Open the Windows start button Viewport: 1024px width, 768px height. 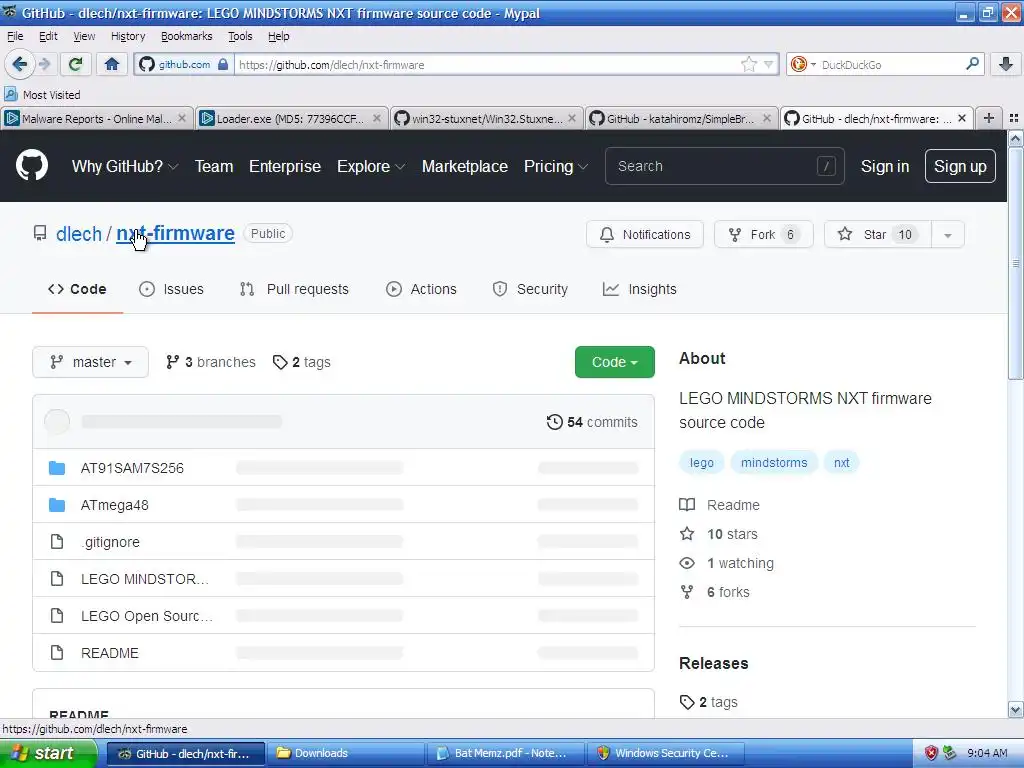point(48,753)
